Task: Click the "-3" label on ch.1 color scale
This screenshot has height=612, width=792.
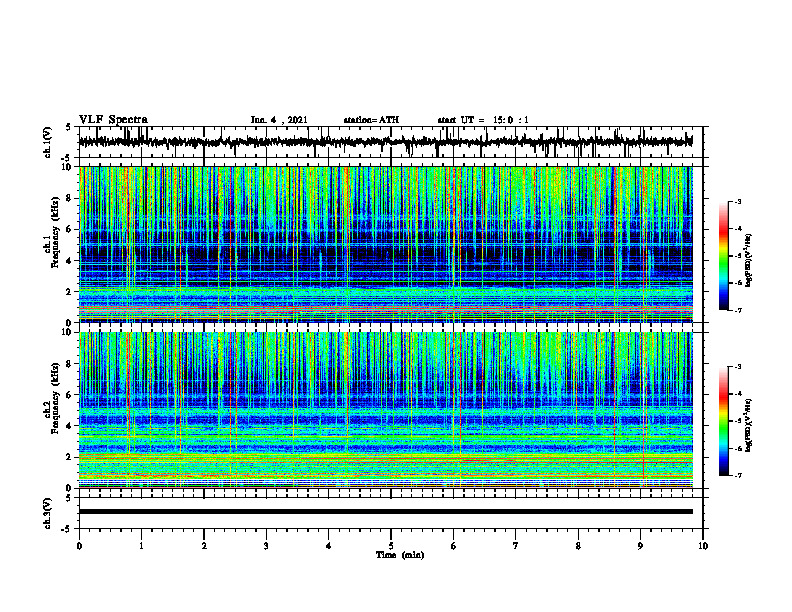Action: [738, 201]
